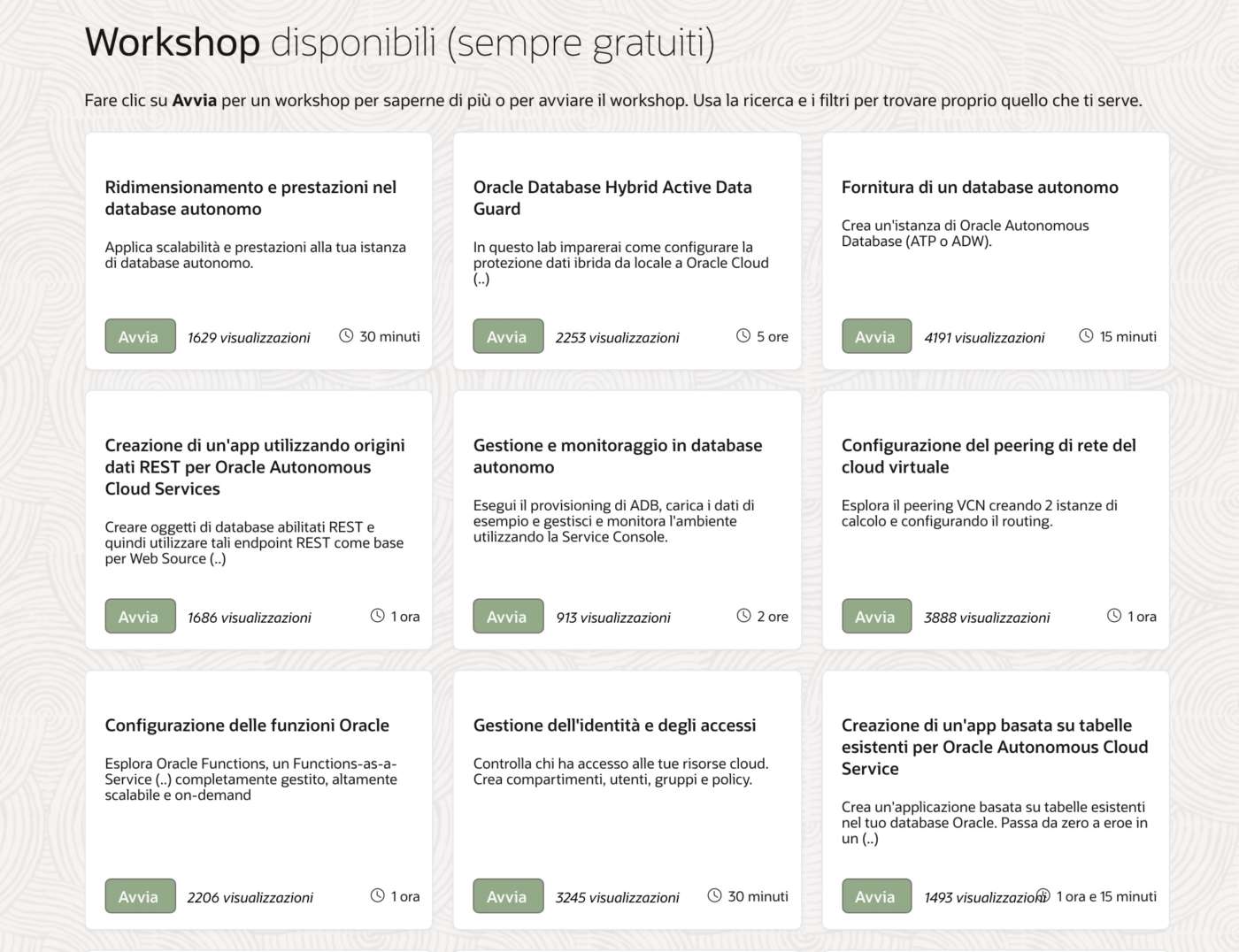
Task: Click the 15 minuti duration text
Action: tap(1128, 336)
